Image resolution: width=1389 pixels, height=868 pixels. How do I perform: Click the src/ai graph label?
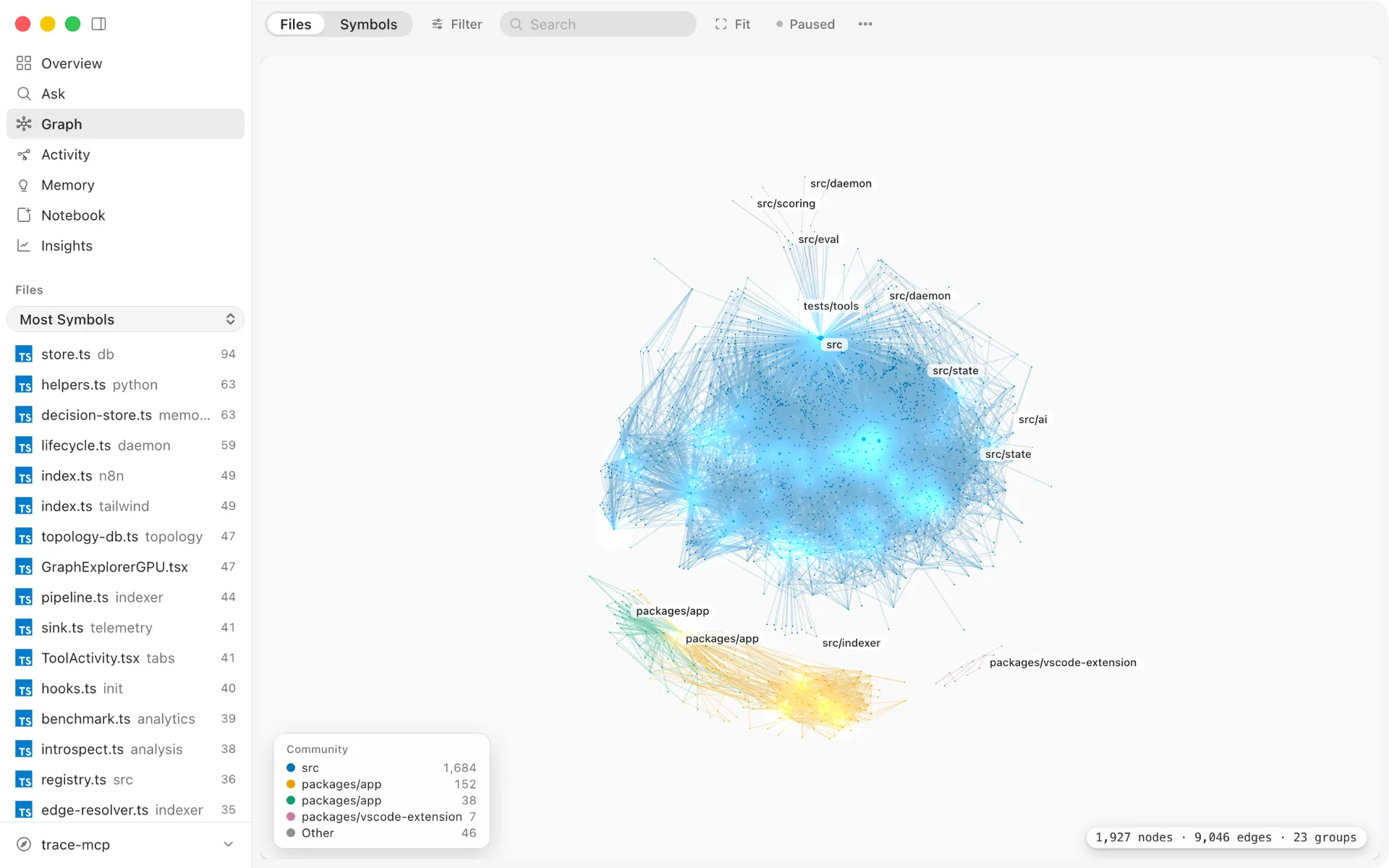1032,420
